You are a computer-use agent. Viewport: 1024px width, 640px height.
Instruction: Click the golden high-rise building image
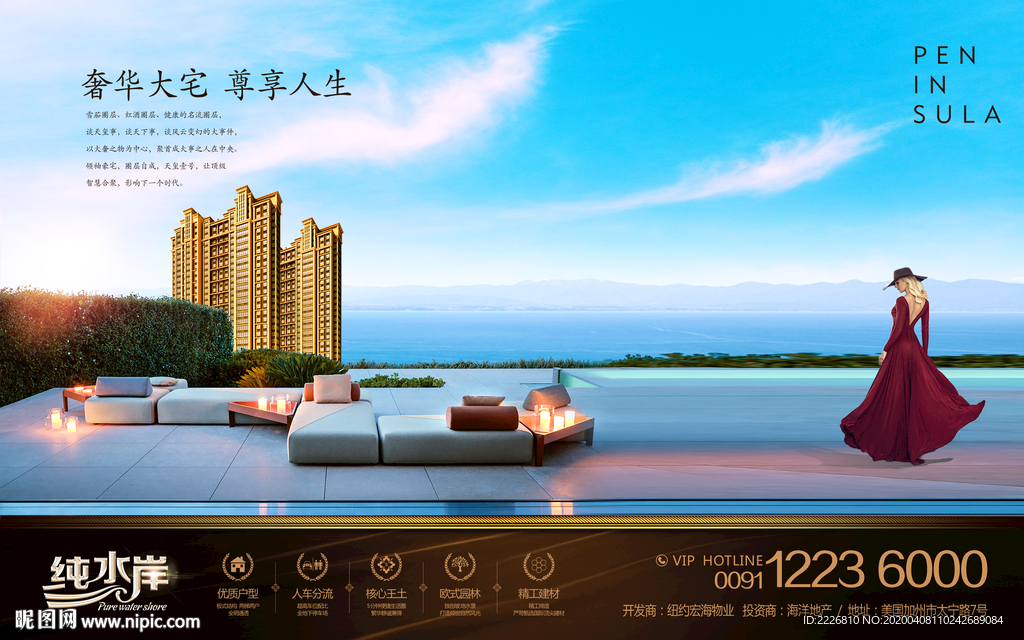click(257, 273)
